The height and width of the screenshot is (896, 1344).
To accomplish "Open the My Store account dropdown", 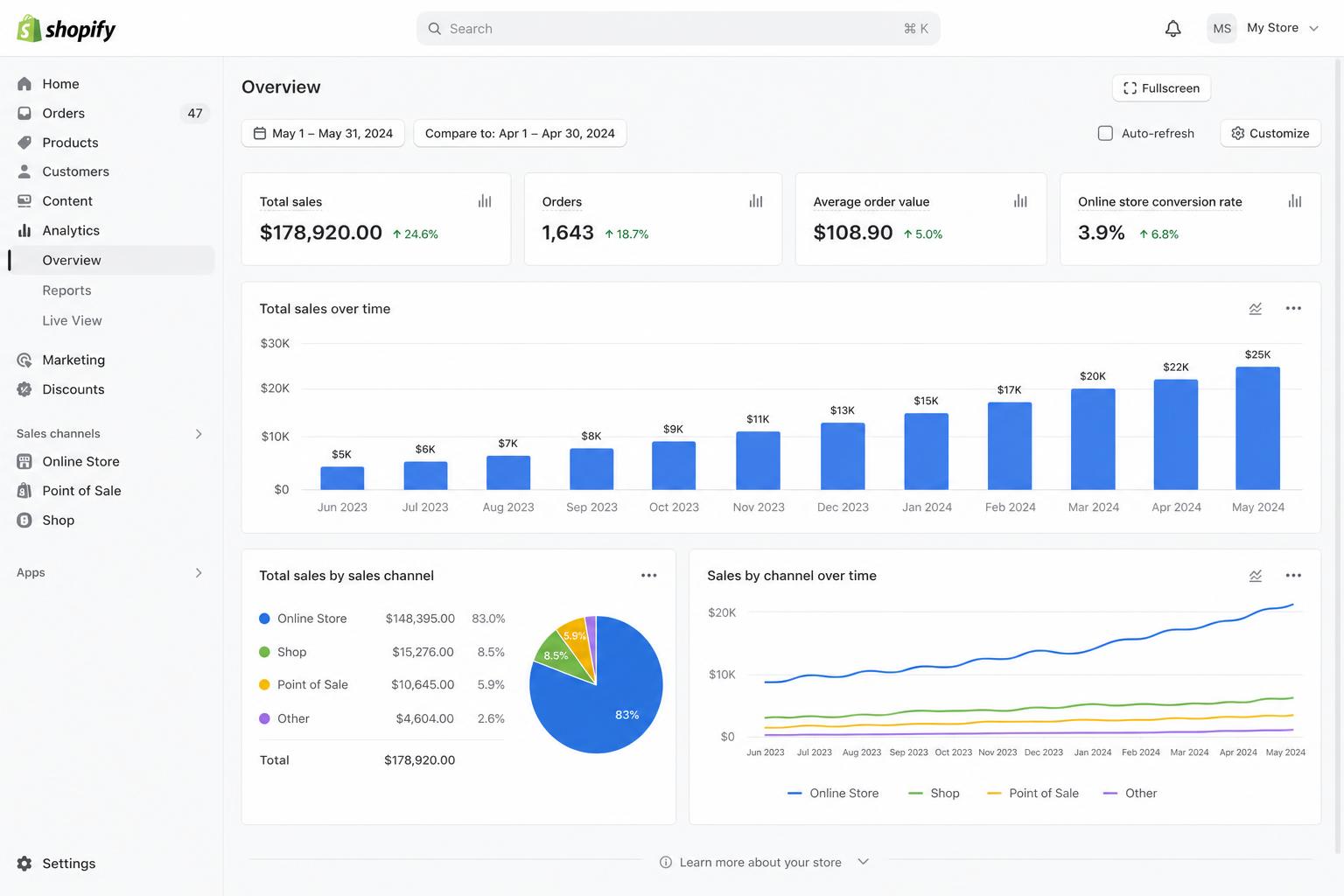I will click(x=1263, y=29).
